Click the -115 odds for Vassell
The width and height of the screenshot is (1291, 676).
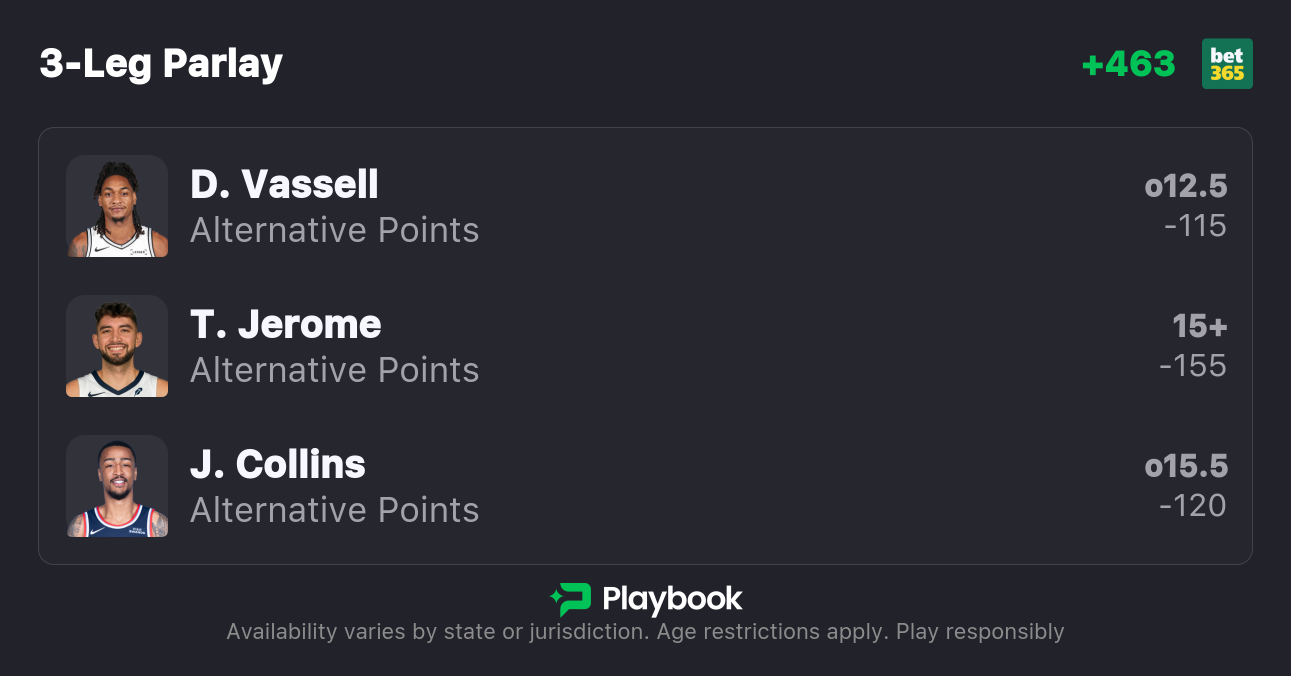point(1195,226)
